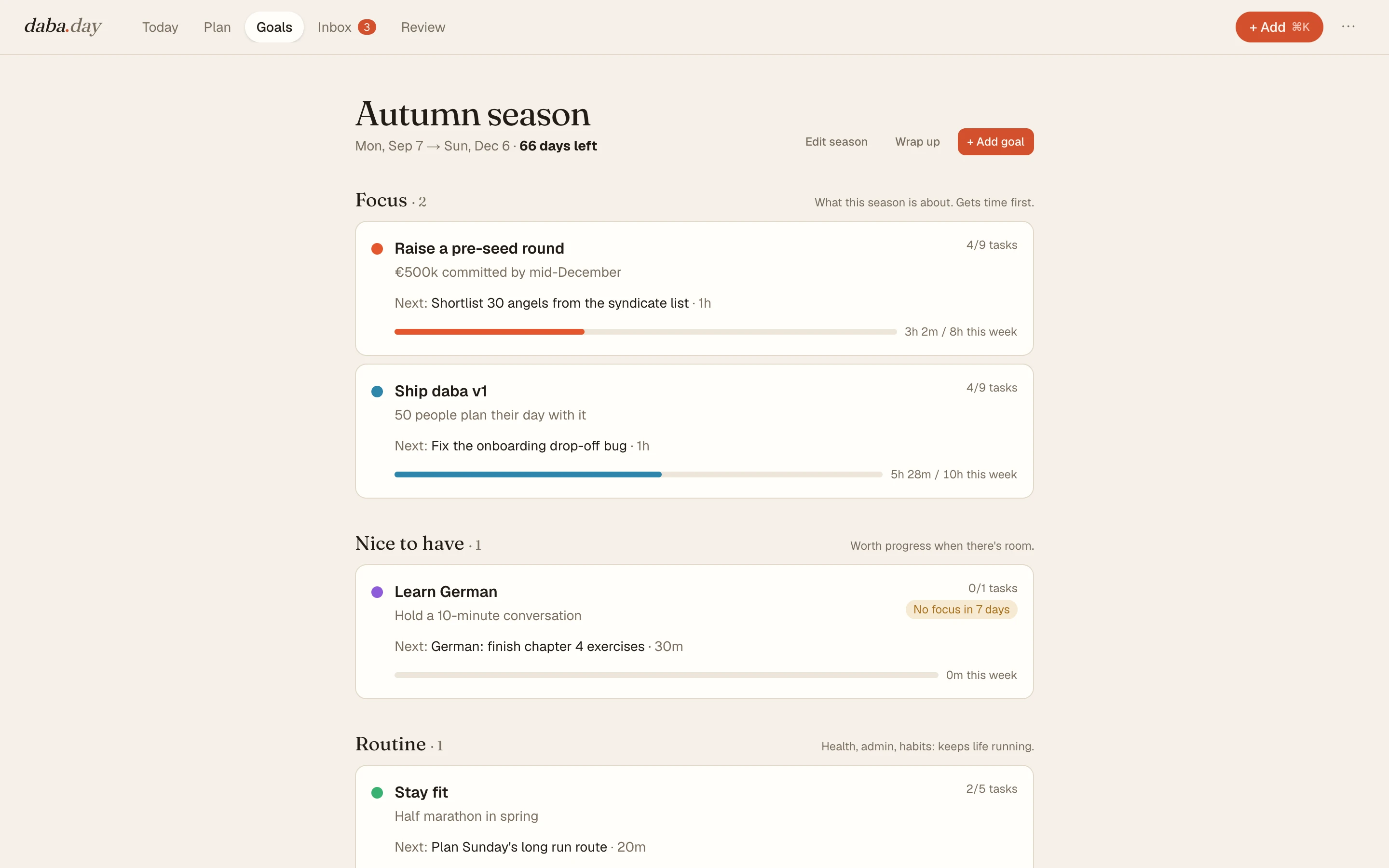
Task: Click 2/5 tasks on Stay fit
Action: tap(992, 789)
